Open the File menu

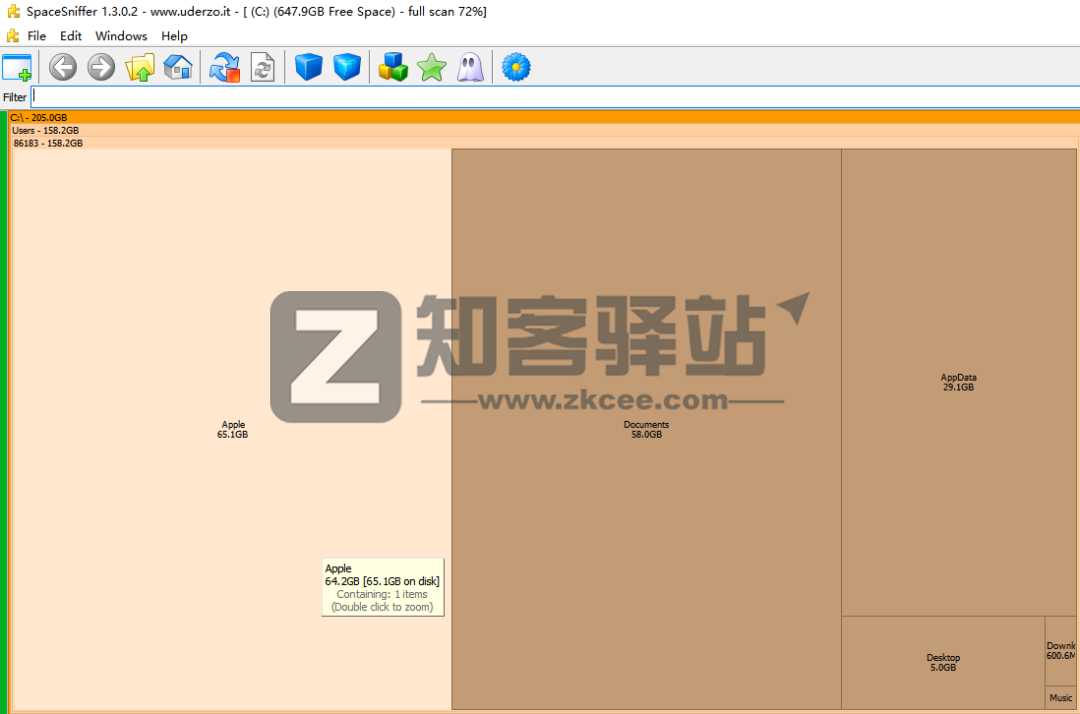click(x=36, y=36)
